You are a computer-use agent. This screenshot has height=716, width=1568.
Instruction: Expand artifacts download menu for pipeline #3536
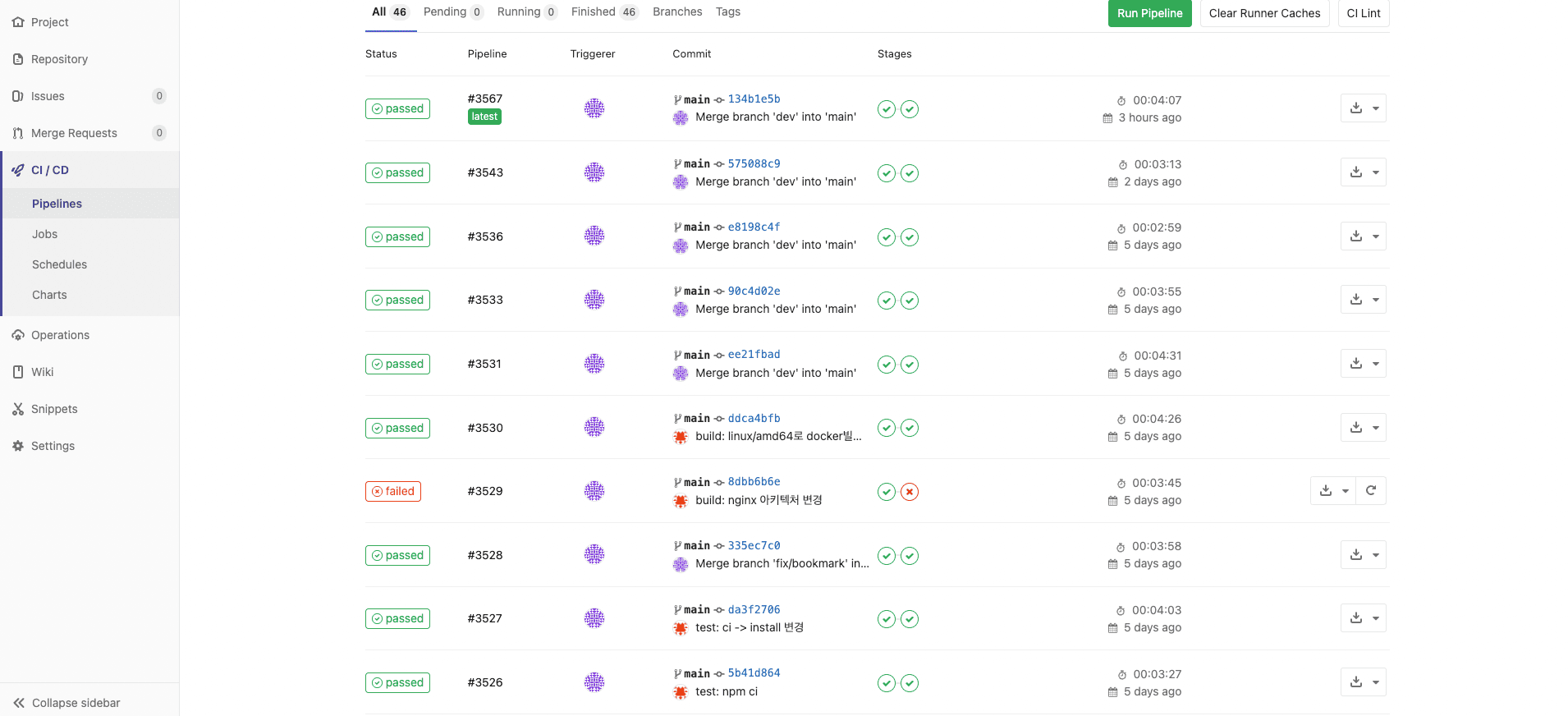click(1363, 236)
